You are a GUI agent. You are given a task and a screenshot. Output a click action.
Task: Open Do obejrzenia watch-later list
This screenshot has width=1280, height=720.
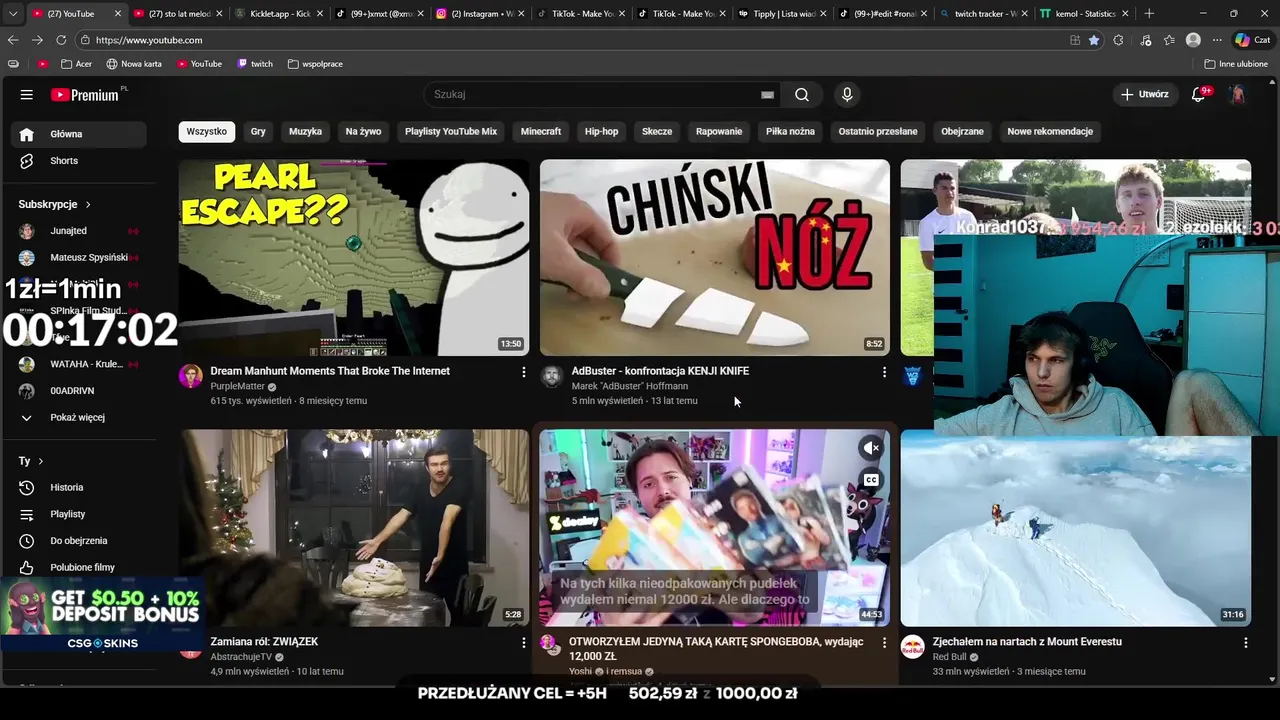pyautogui.click(x=79, y=541)
